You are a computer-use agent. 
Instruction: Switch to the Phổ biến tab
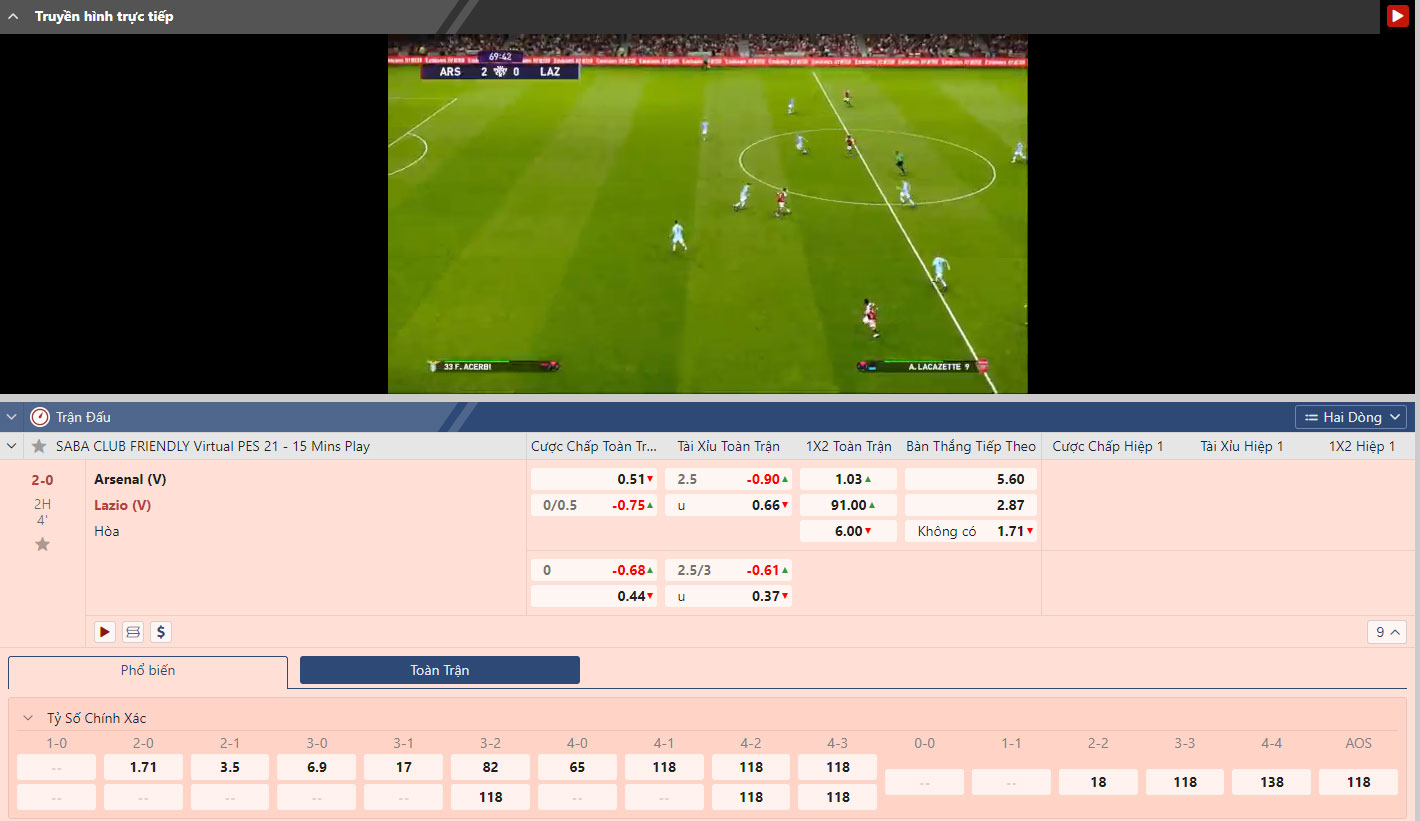click(x=148, y=671)
